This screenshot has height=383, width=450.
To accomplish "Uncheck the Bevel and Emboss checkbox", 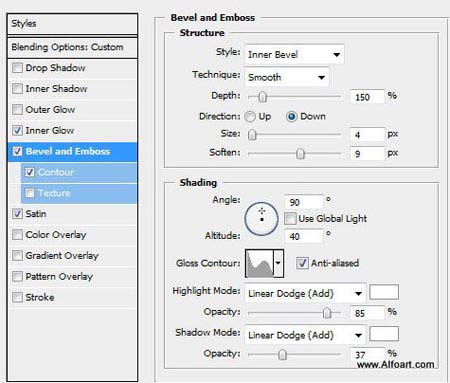I will pyautogui.click(x=17, y=151).
